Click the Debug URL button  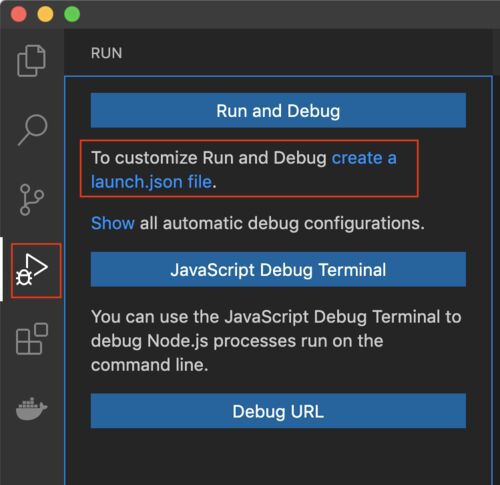[278, 411]
